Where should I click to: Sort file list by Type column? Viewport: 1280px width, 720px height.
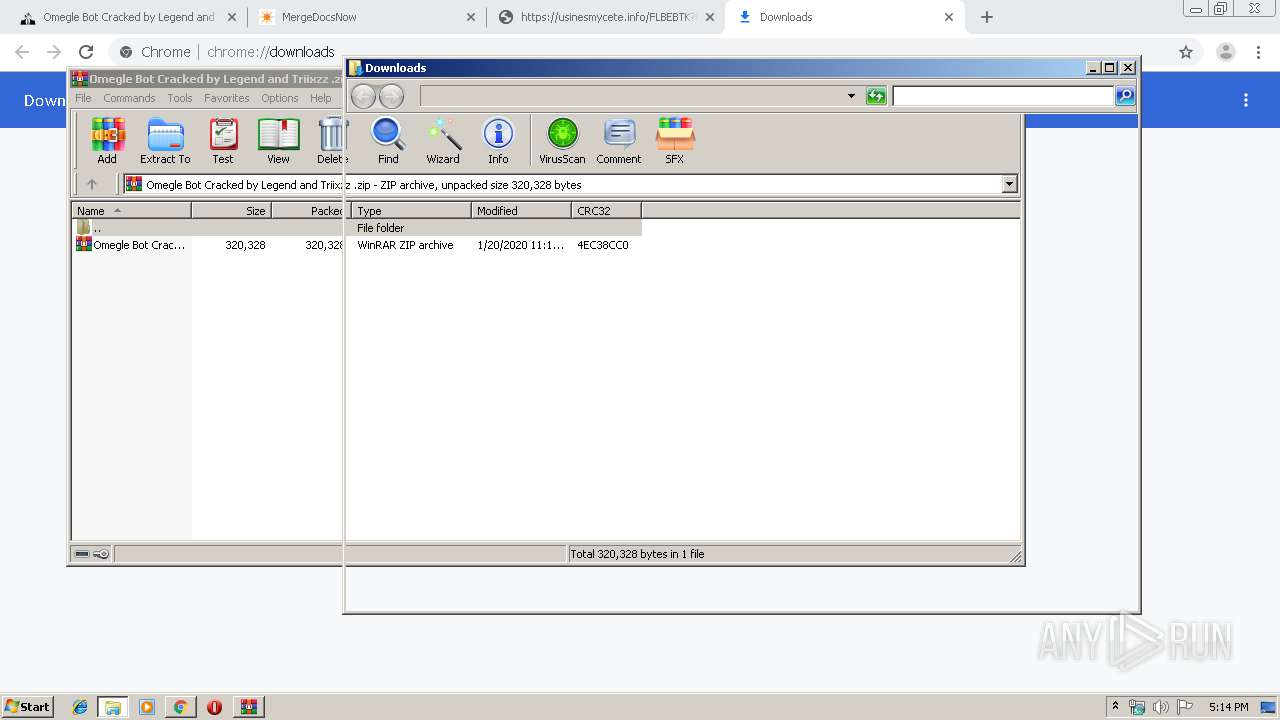pyautogui.click(x=411, y=210)
